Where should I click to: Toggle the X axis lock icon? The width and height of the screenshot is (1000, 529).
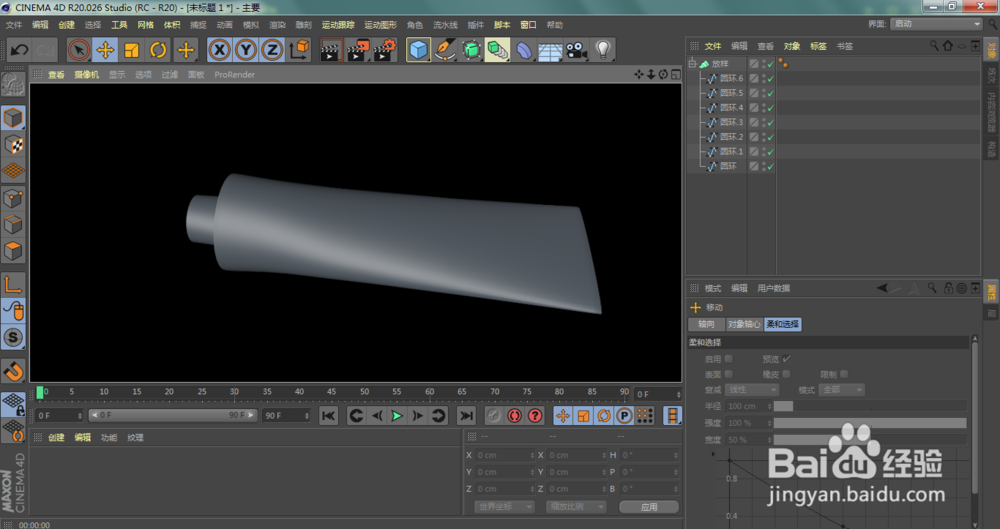[x=219, y=50]
